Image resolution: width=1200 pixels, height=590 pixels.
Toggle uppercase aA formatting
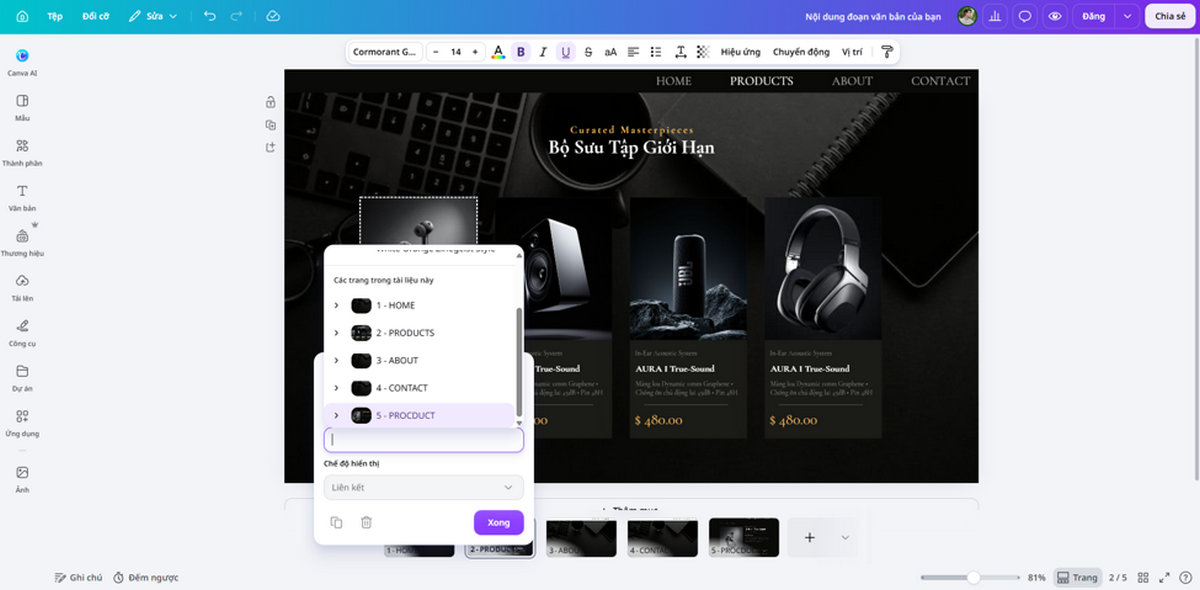point(611,52)
